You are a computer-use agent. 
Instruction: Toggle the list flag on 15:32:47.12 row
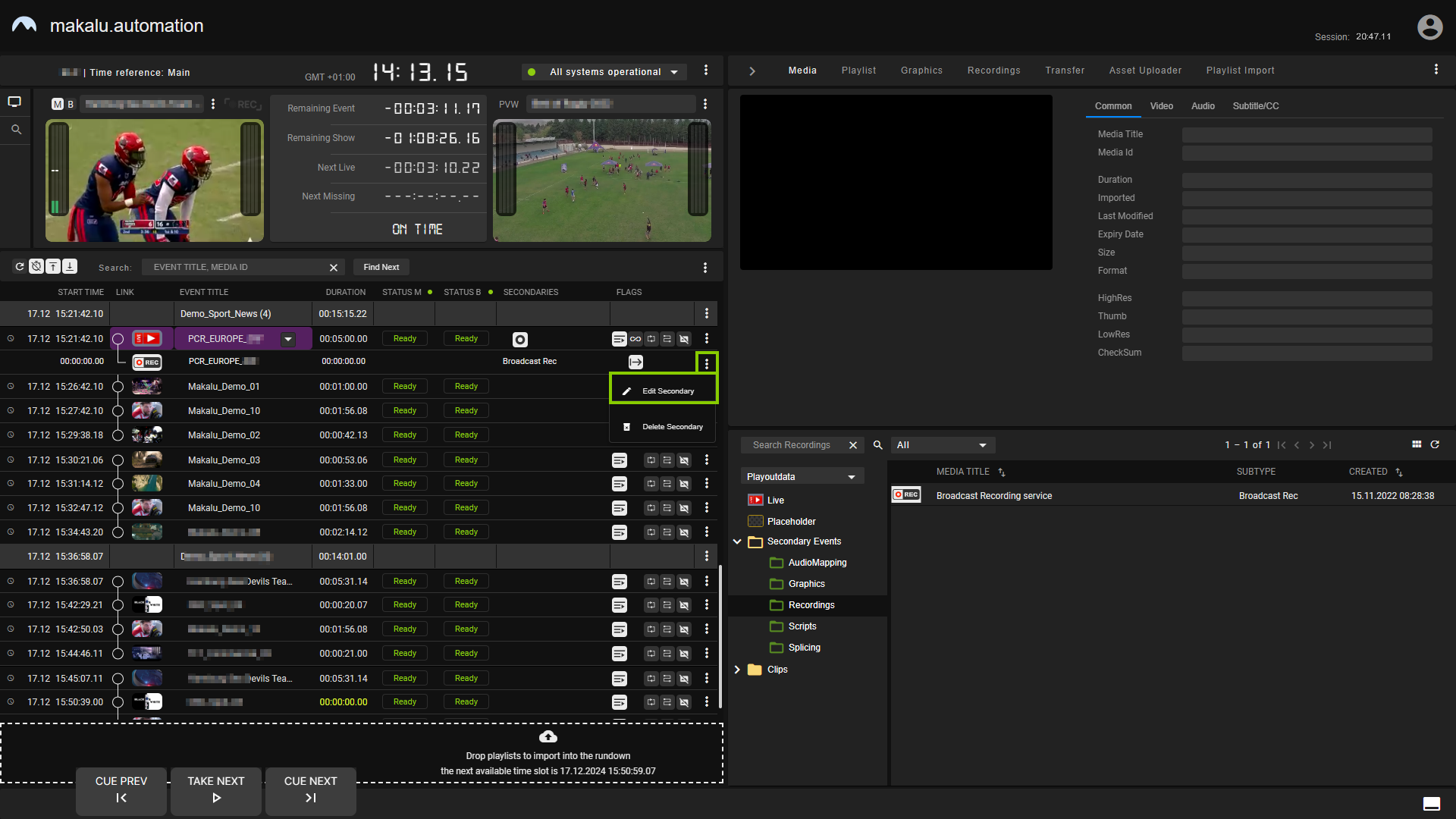pyautogui.click(x=667, y=508)
